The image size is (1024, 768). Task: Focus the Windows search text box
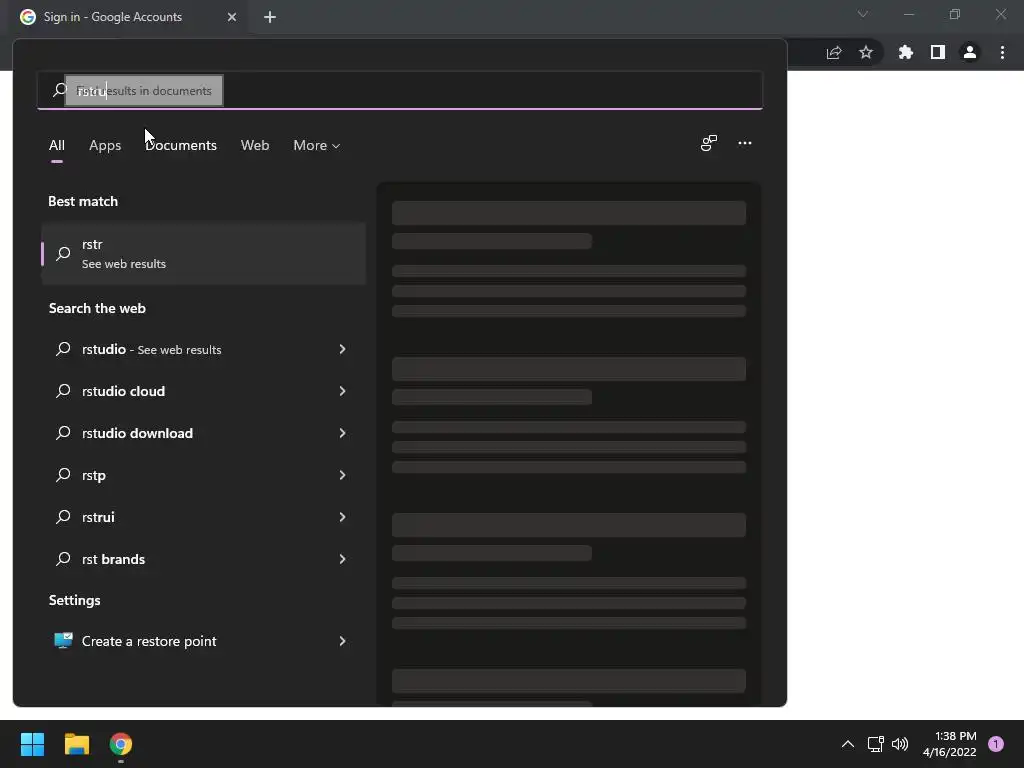click(x=400, y=90)
